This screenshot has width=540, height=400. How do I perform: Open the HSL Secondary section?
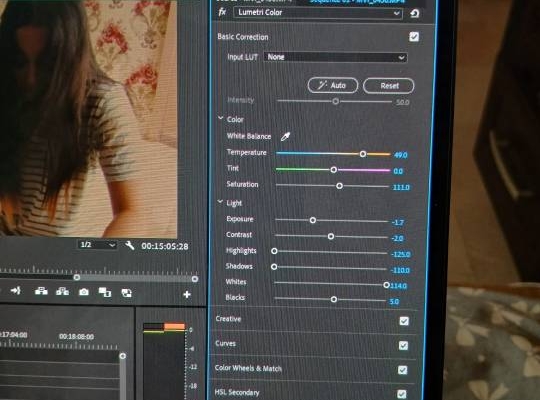click(x=237, y=392)
